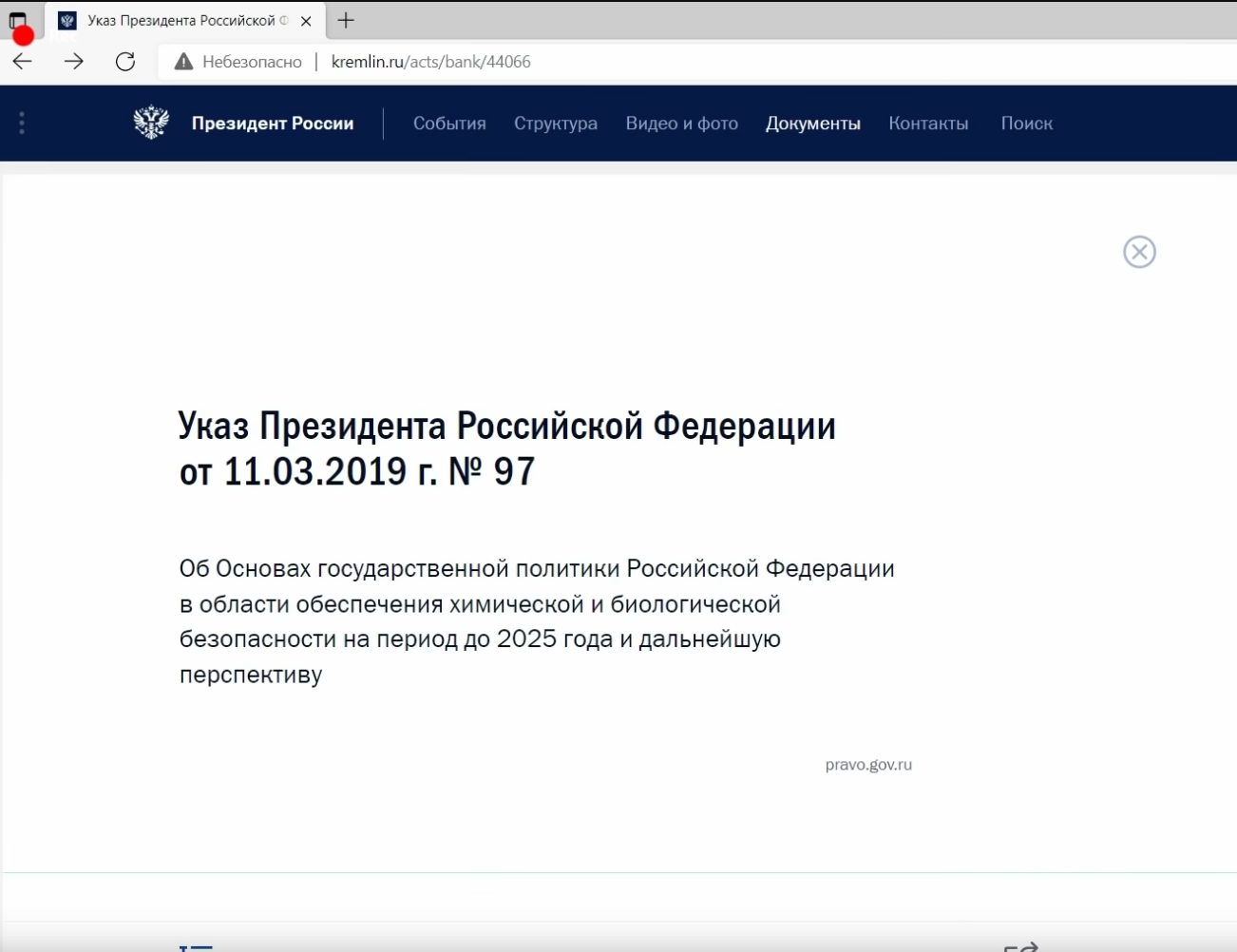Screen dimensions: 1237x952
Task: Open the three-dot site menu
Action: [22, 123]
